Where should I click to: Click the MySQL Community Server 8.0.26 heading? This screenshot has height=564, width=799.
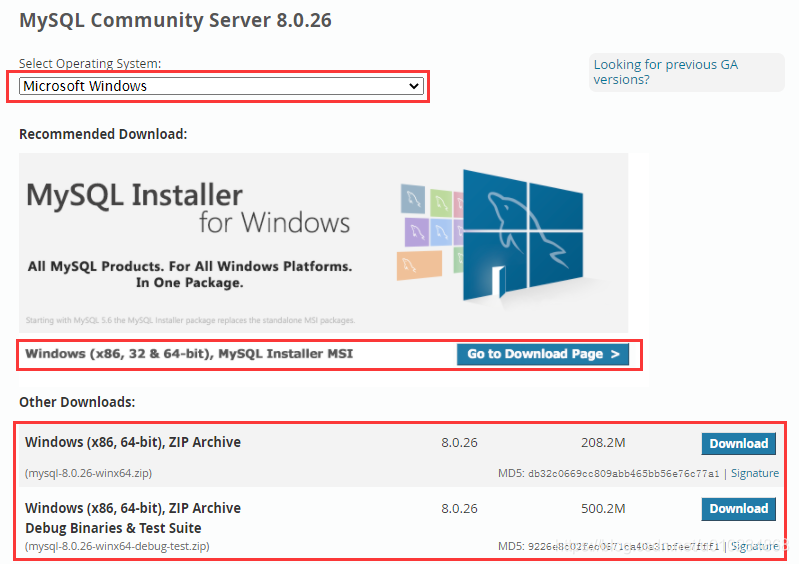pyautogui.click(x=175, y=20)
